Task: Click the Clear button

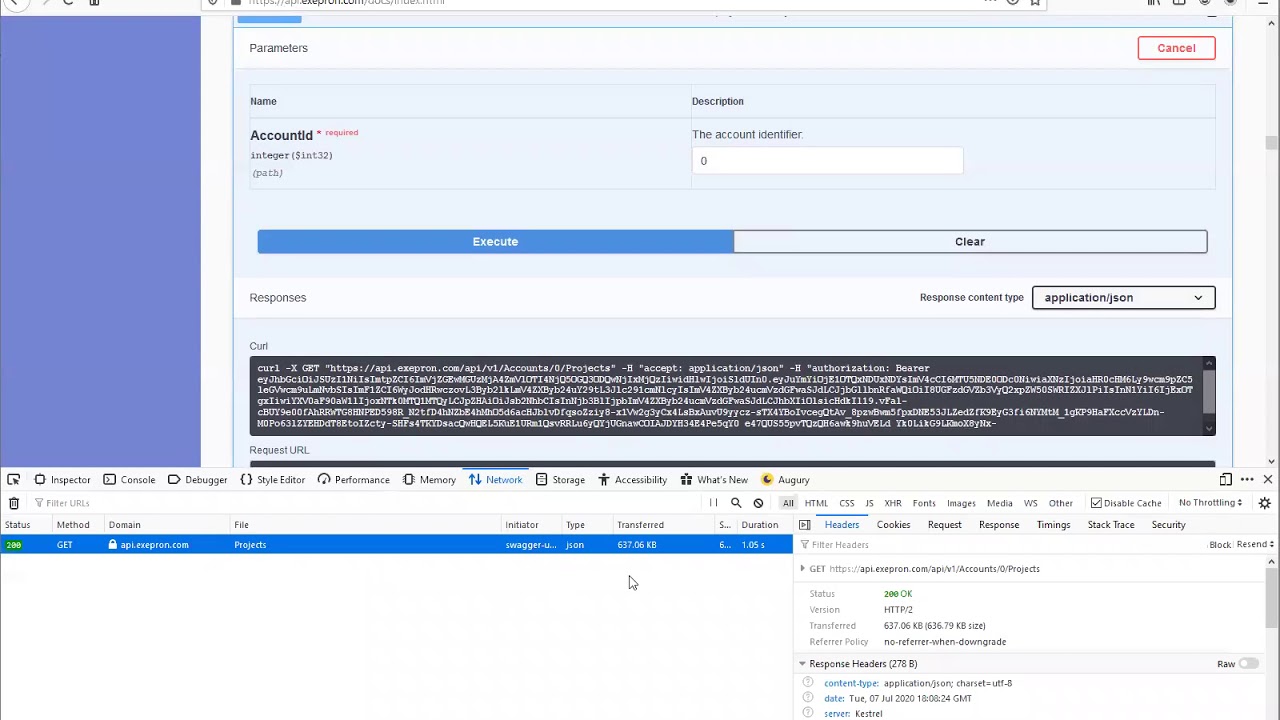Action: click(x=970, y=241)
